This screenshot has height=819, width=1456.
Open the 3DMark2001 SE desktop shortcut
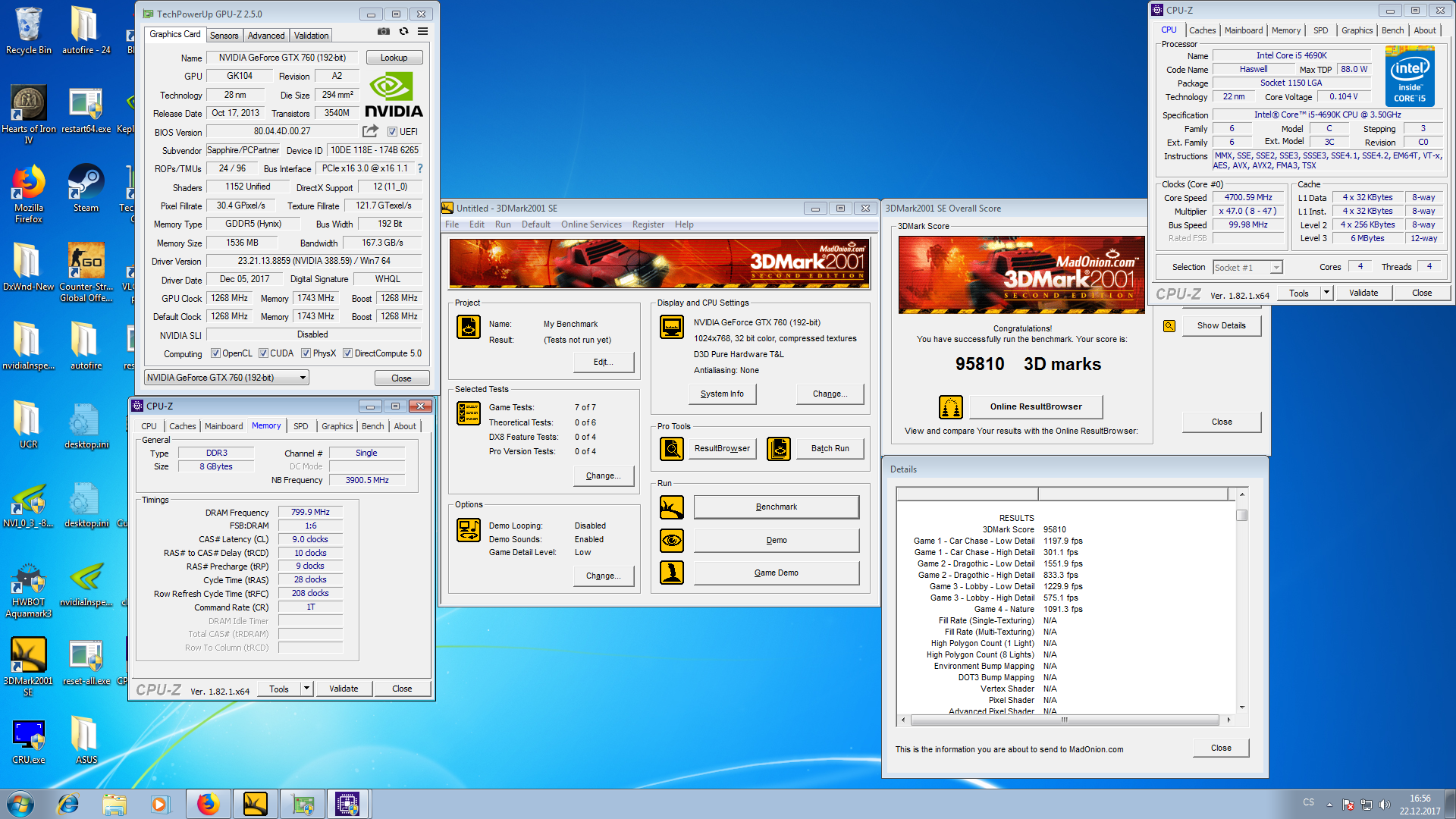click(x=29, y=666)
